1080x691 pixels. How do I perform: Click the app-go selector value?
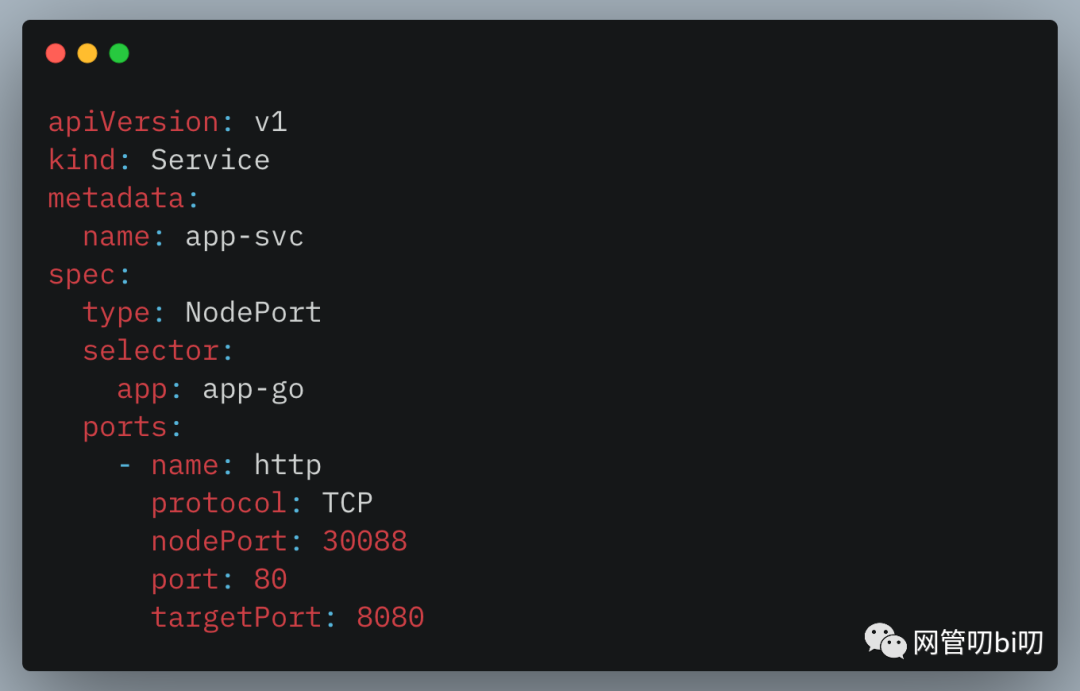click(x=253, y=389)
